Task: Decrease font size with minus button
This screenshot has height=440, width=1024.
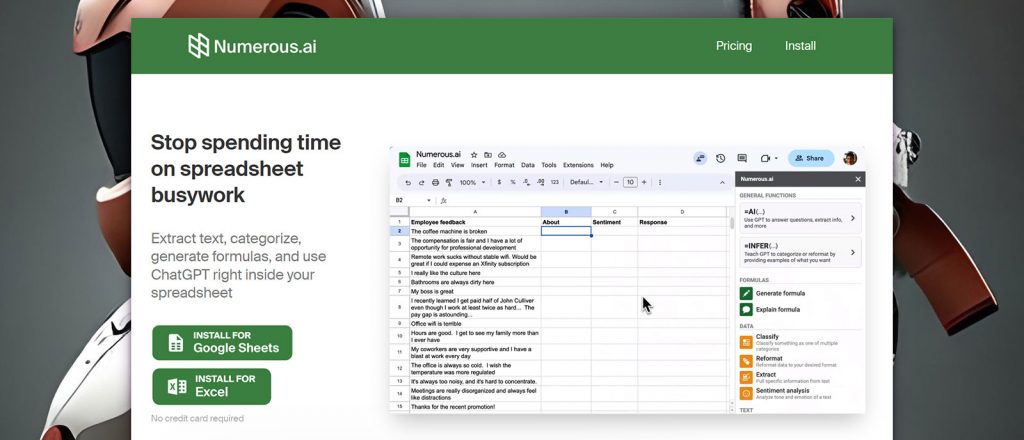Action: point(616,183)
